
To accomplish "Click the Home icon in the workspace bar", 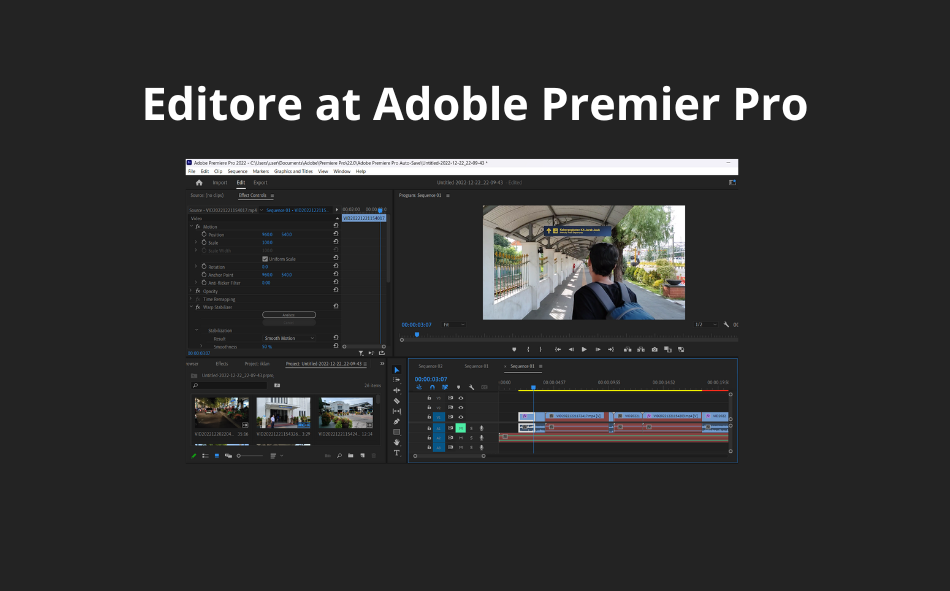I will (x=199, y=183).
